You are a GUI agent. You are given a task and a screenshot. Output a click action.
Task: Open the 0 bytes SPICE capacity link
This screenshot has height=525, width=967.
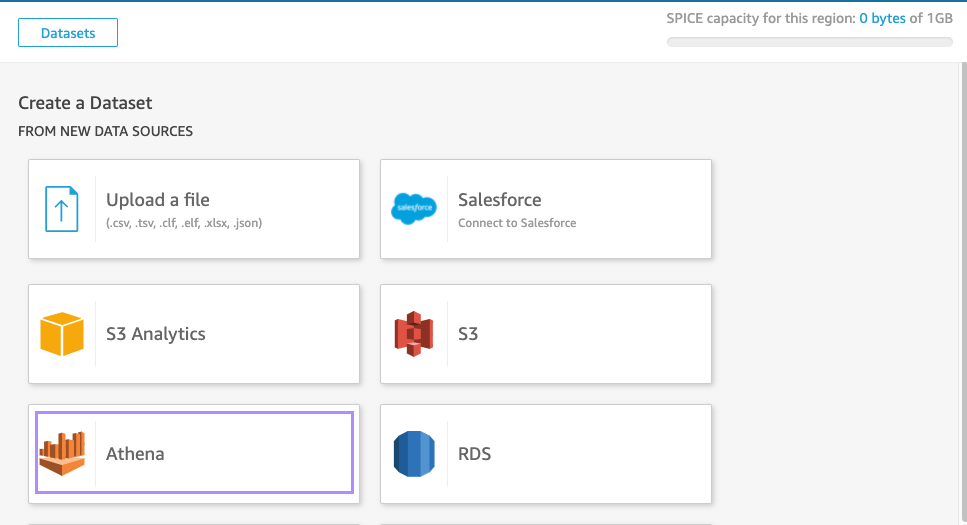pos(883,19)
